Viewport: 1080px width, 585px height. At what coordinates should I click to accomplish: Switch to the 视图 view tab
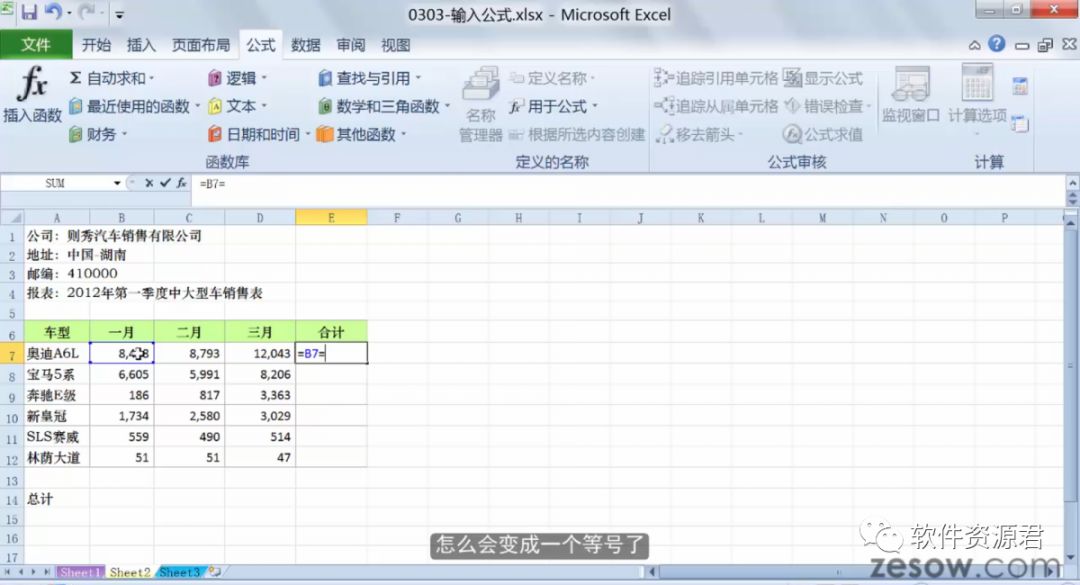click(x=395, y=45)
